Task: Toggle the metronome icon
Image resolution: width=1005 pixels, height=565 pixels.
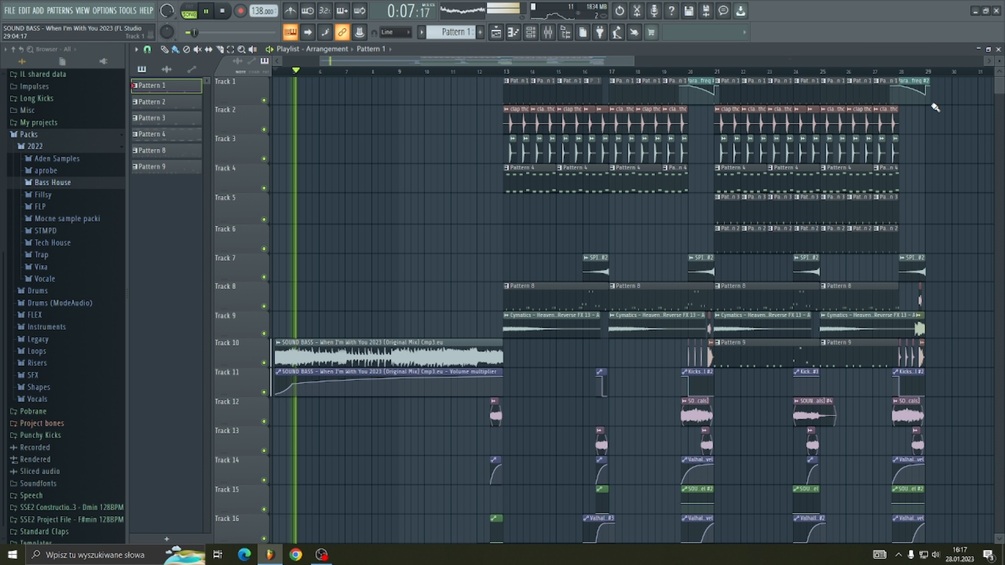Action: pyautogui.click(x=290, y=11)
